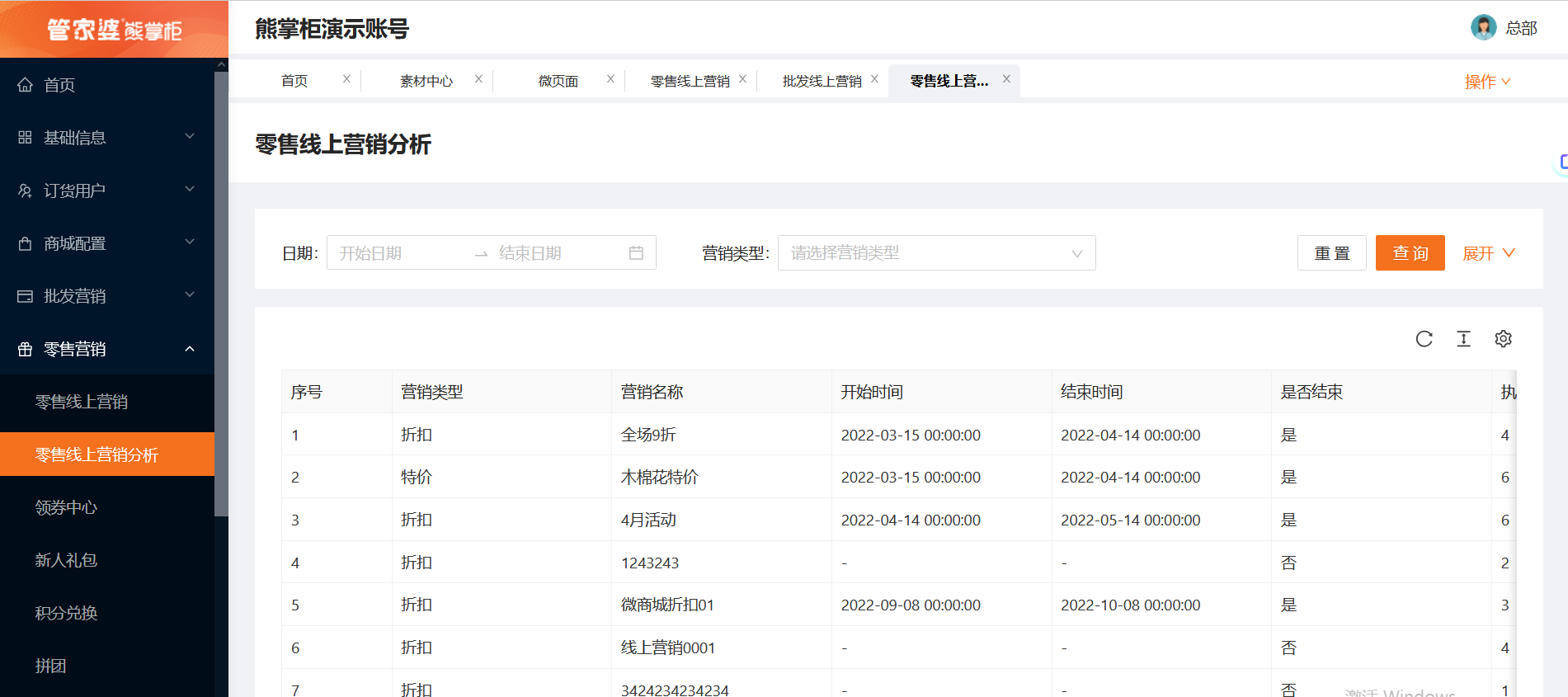The image size is (1568, 697).
Task: Close the 批发线上营销 tab
Action: 874,79
